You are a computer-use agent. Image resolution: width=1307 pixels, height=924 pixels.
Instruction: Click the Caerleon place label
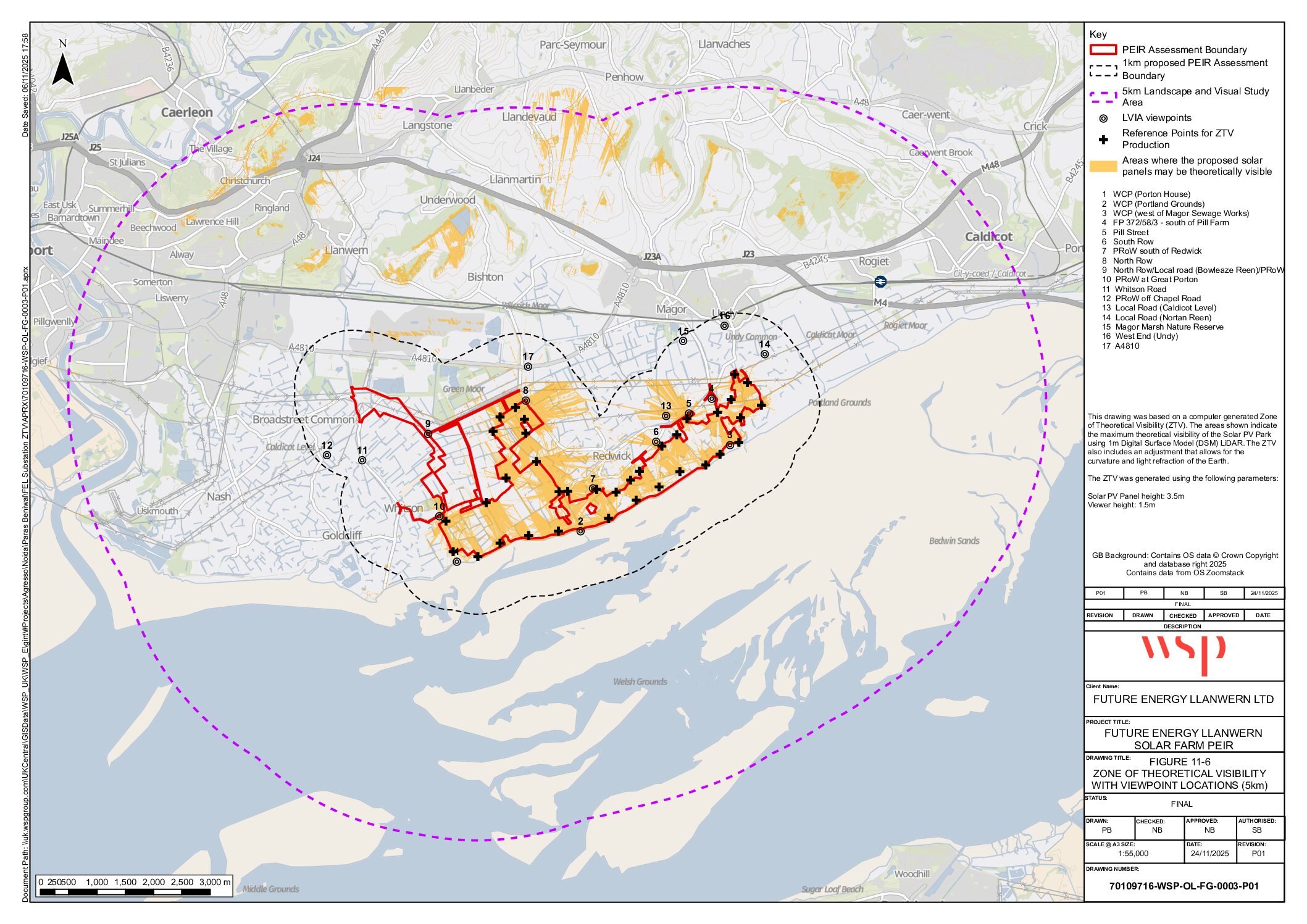(186, 112)
